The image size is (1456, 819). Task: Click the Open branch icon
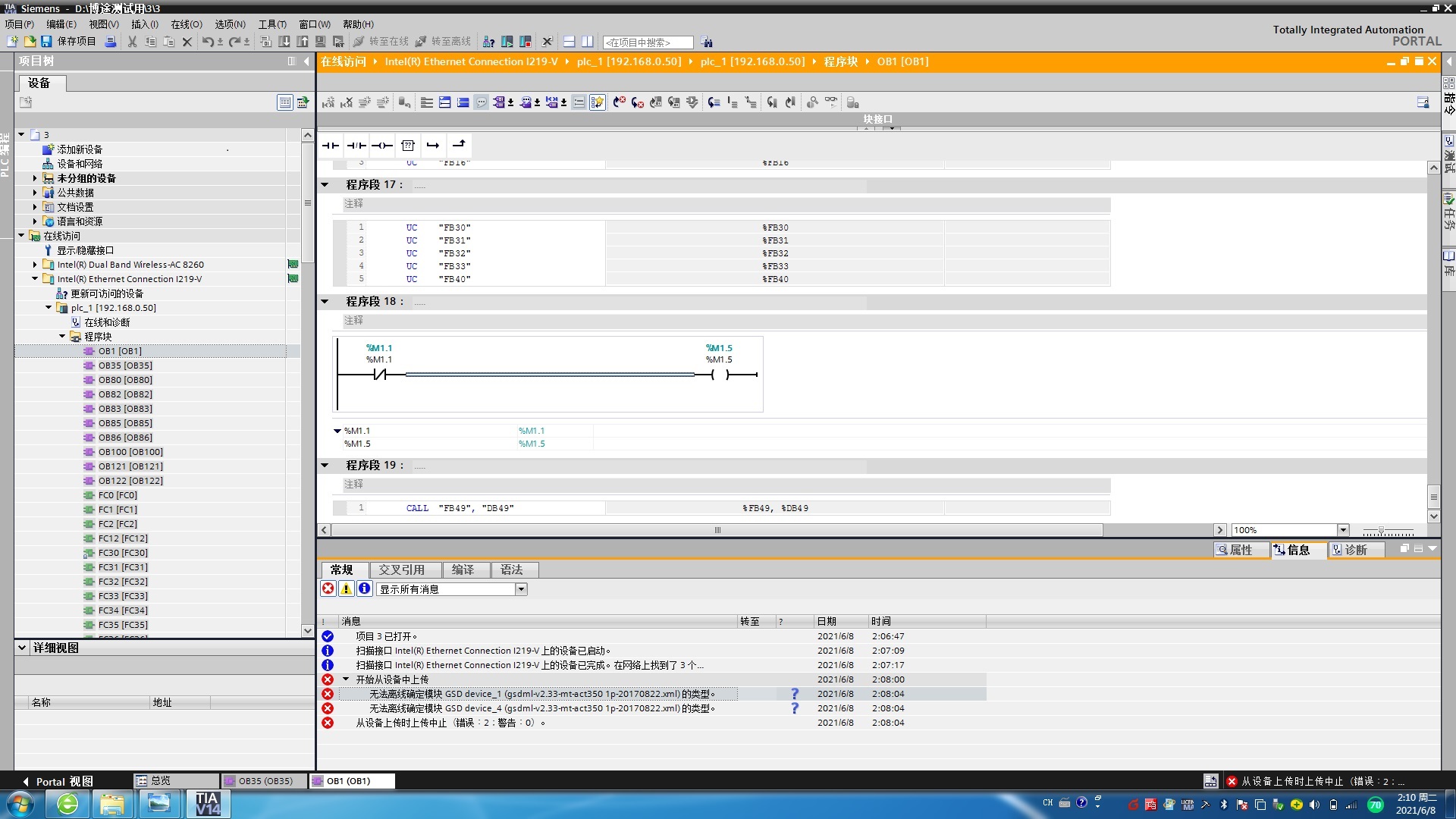pyautogui.click(x=433, y=145)
